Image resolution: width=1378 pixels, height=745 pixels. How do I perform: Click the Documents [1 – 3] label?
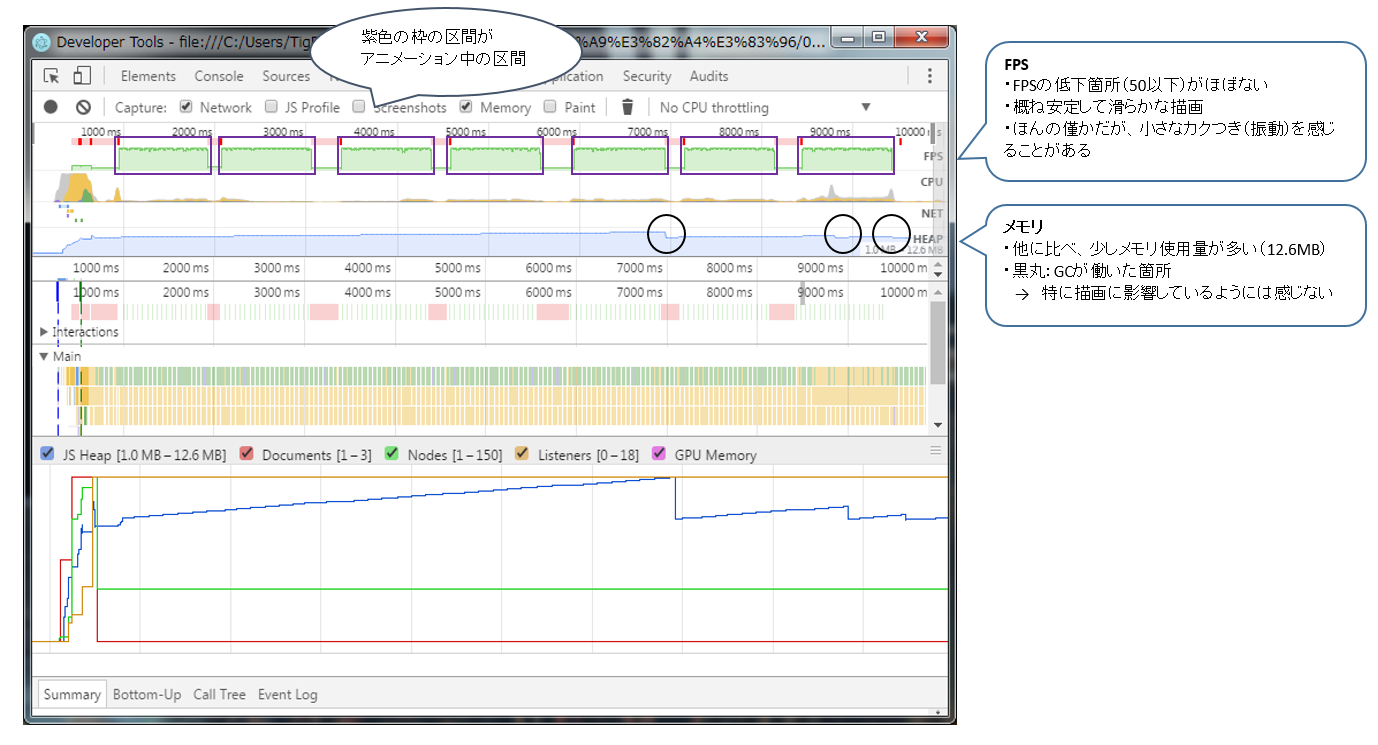click(x=317, y=455)
